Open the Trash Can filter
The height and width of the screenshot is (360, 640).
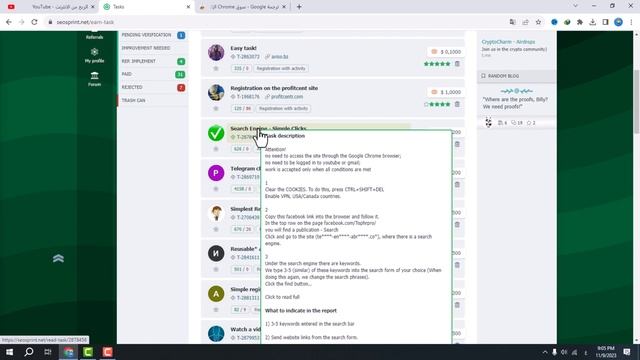pyautogui.click(x=153, y=100)
